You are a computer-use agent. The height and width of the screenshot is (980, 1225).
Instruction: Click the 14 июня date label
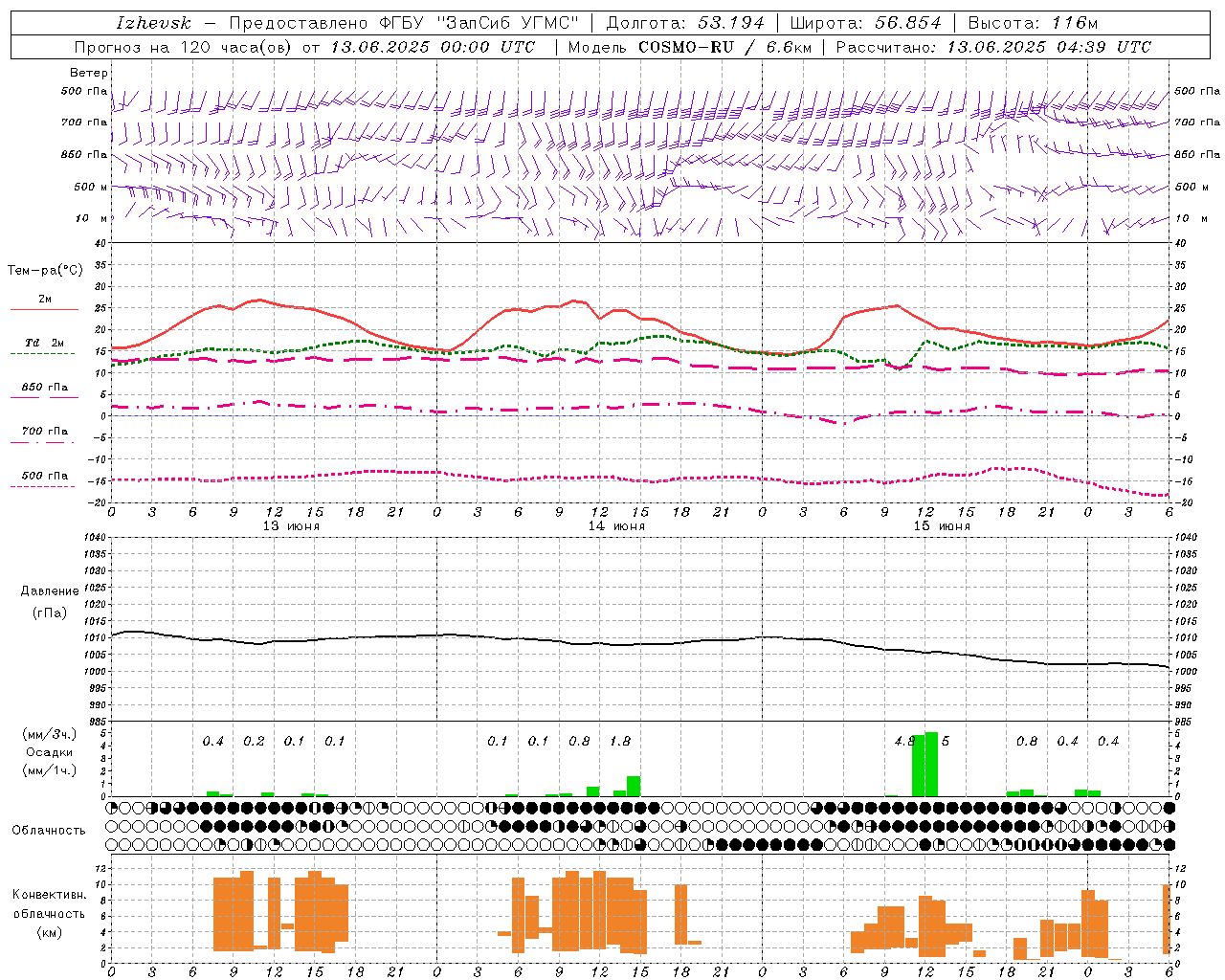click(x=616, y=526)
